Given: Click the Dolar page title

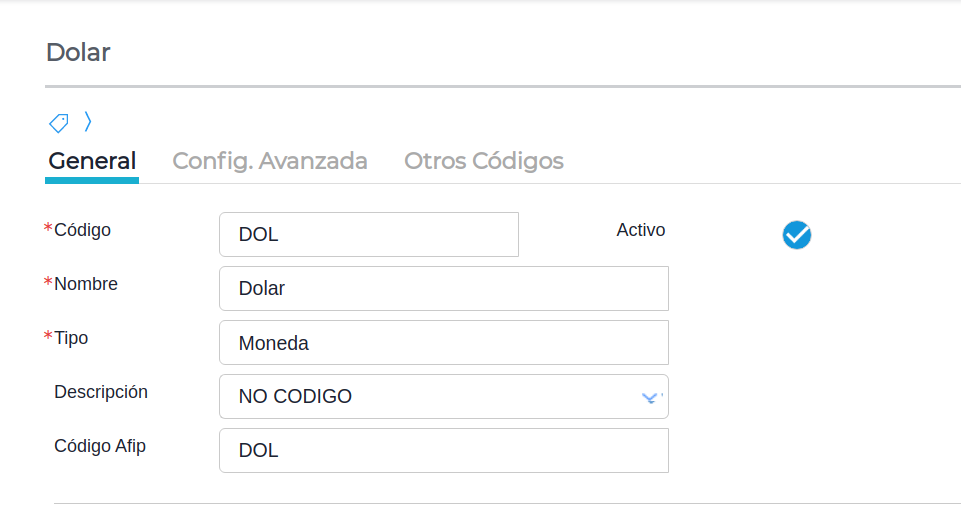Looking at the screenshot, I should (78, 52).
